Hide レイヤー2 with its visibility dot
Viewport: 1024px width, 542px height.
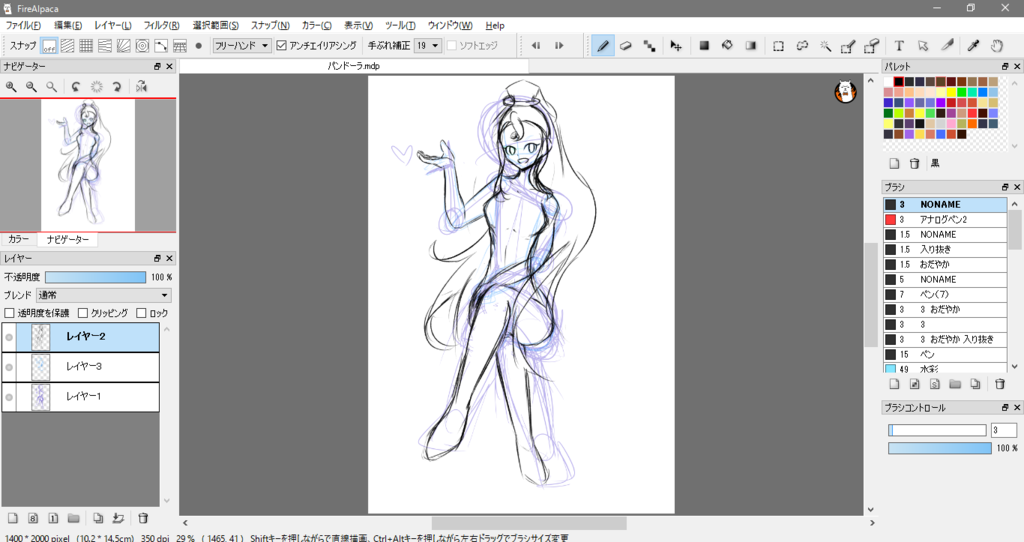[9, 338]
